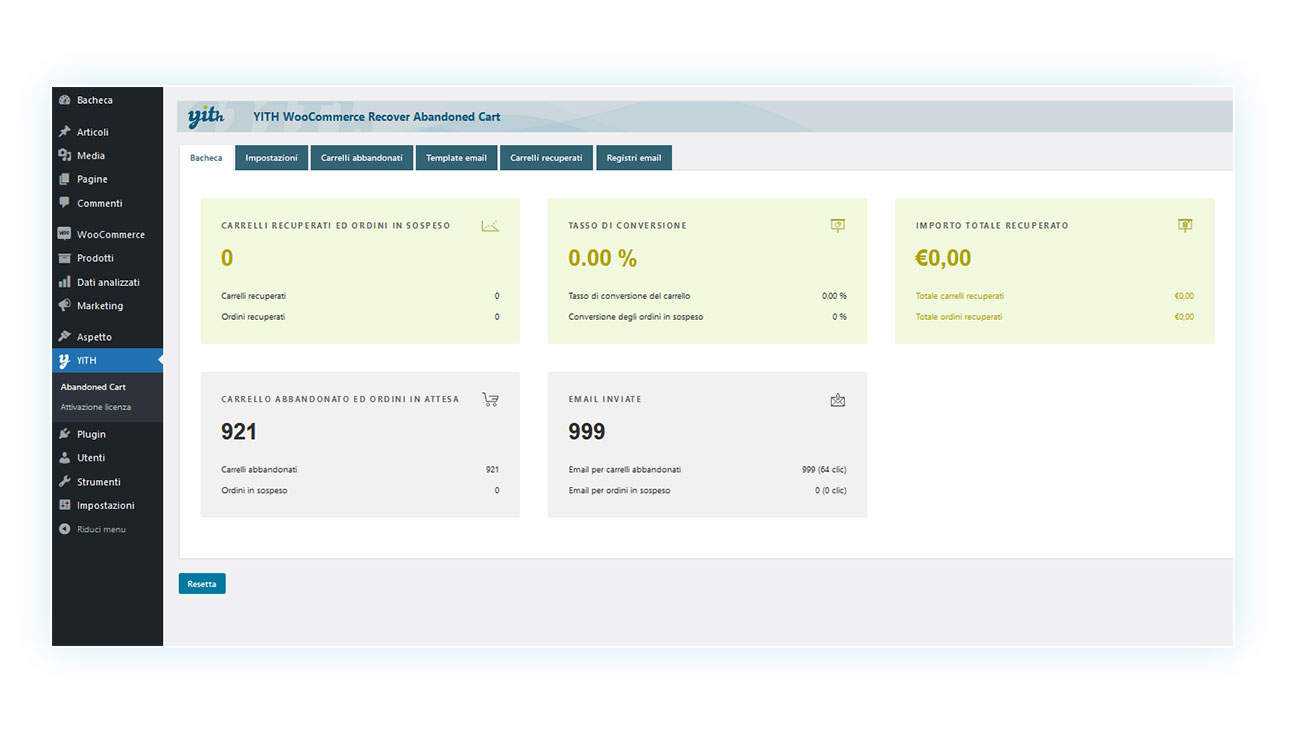
Task: Open the Marketing menu label
Action: point(100,306)
